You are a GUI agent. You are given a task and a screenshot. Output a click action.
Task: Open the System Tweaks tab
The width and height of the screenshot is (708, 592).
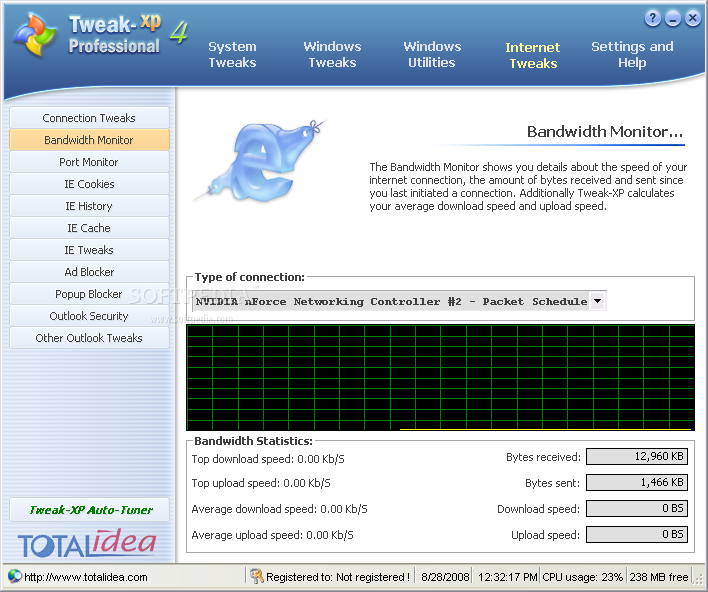point(232,54)
